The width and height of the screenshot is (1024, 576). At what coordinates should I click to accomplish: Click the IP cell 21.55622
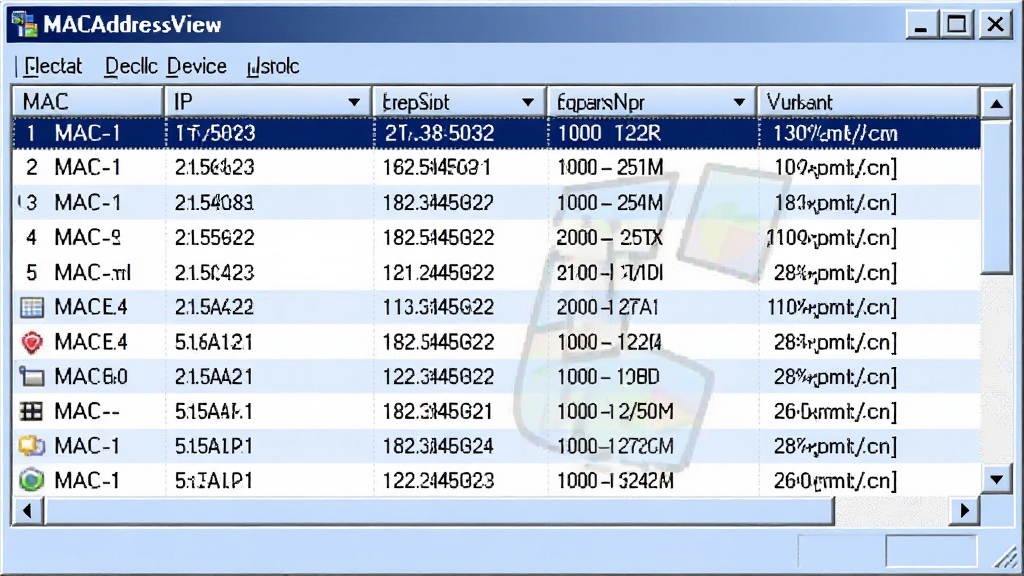coord(214,238)
